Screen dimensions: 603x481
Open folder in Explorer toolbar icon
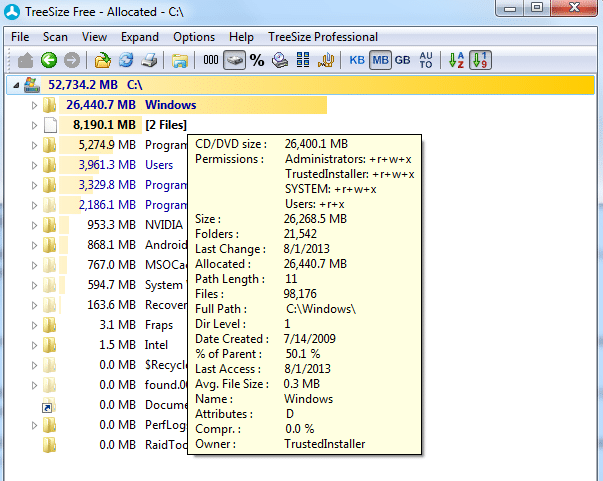(180, 60)
